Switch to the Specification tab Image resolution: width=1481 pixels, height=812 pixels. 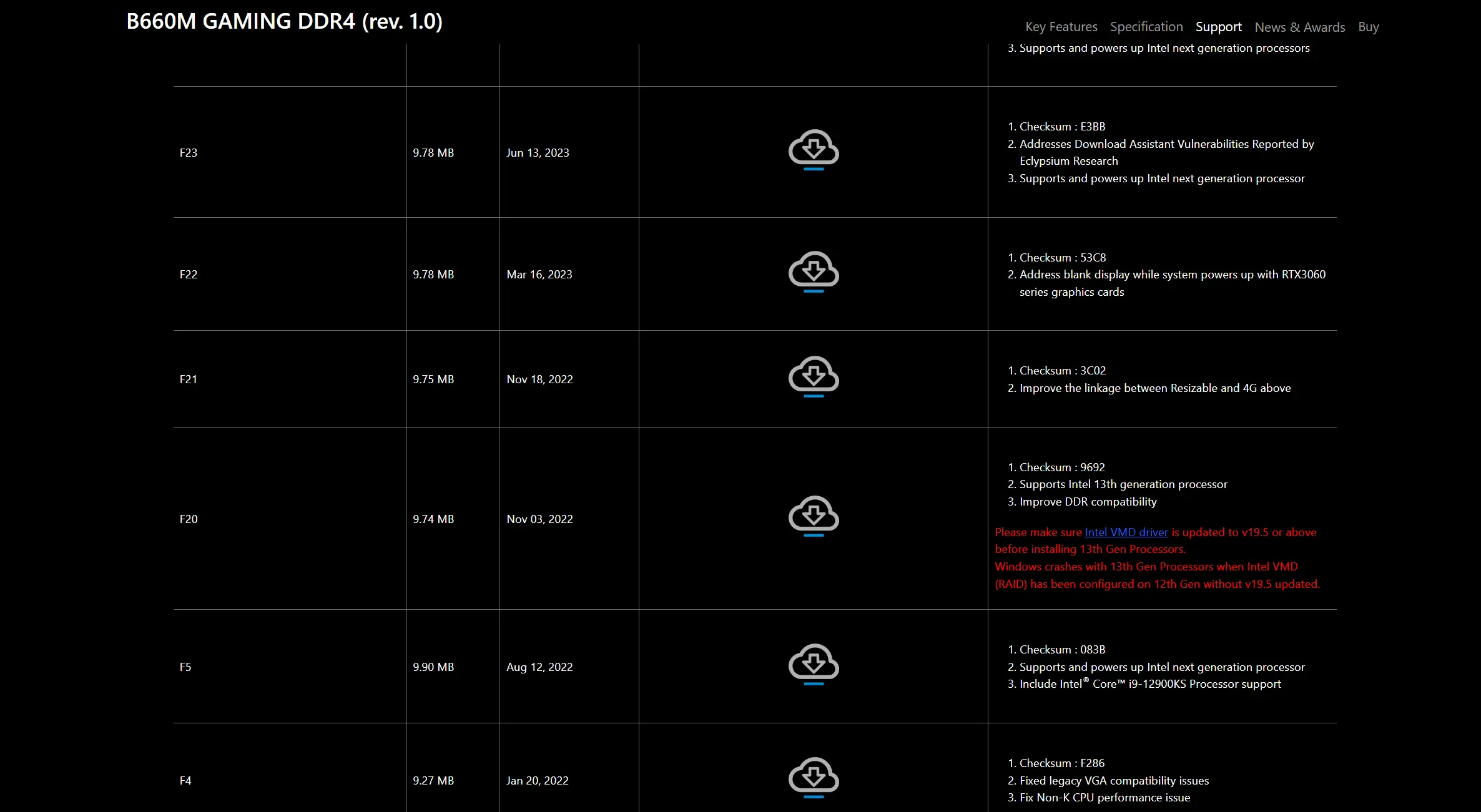[1146, 27]
